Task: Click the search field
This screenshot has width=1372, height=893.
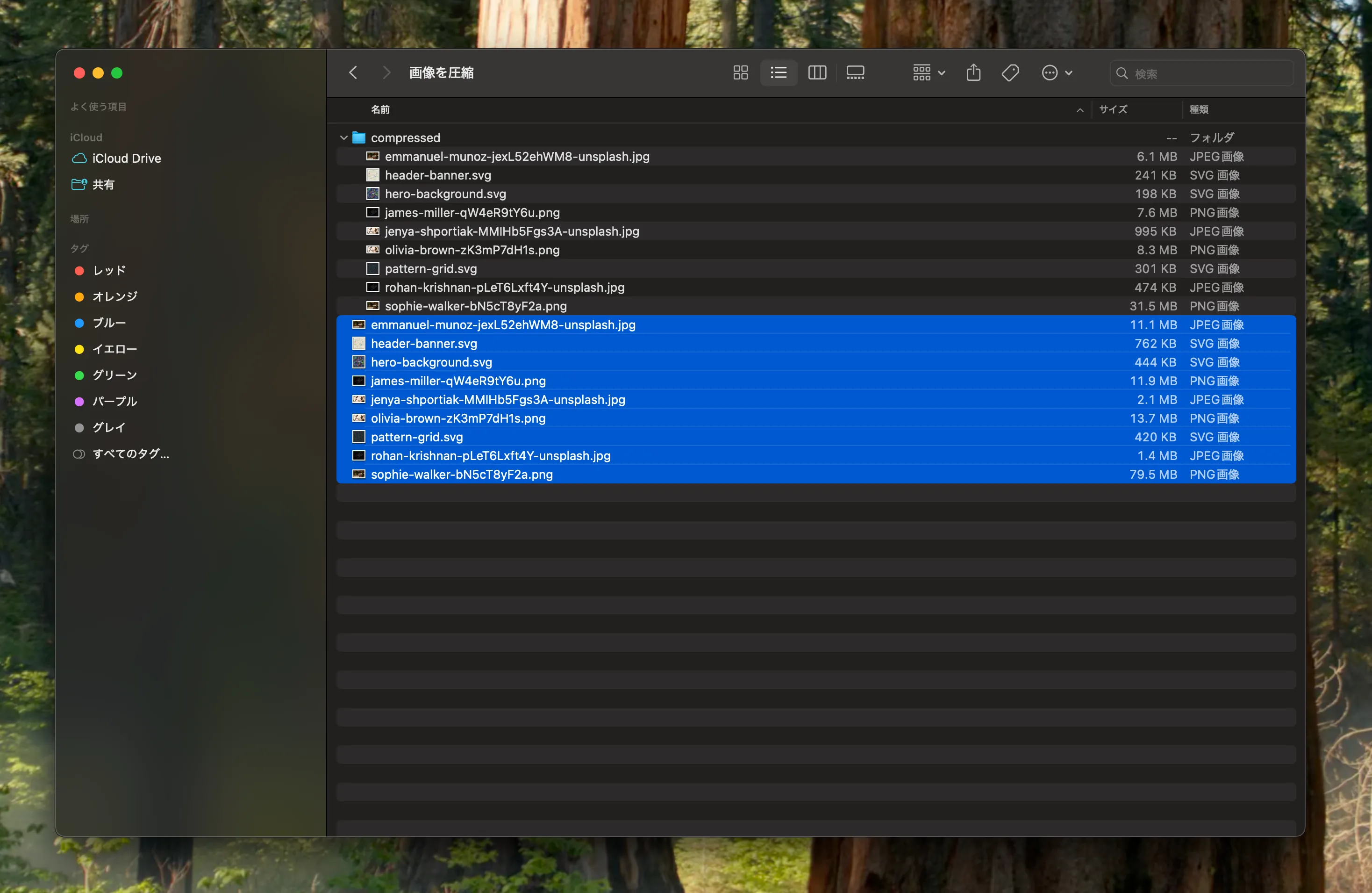Action: pos(1201,73)
